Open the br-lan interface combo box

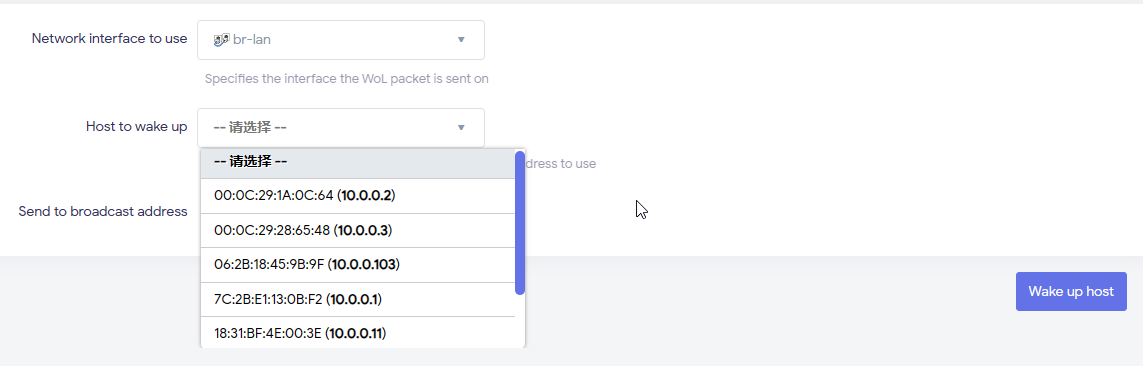click(x=340, y=40)
